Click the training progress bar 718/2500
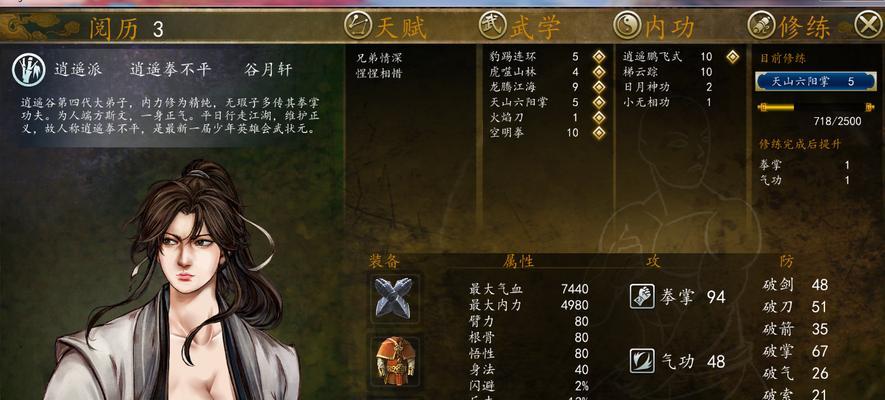 (815, 107)
